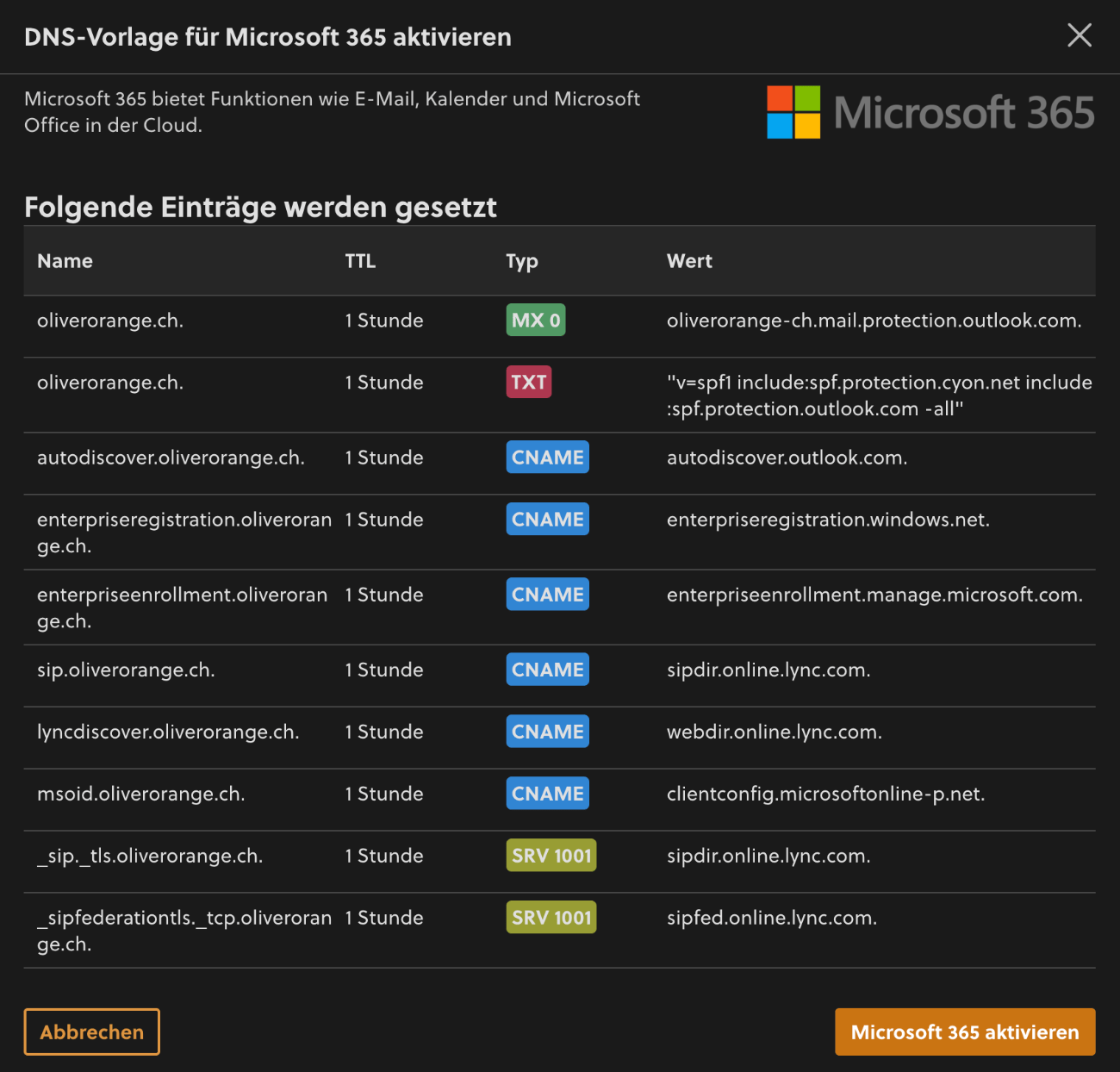This screenshot has width=1120, height=1072.
Task: Click the dialog title DNS-Vorlage für Microsoft 365
Action: pos(268,37)
